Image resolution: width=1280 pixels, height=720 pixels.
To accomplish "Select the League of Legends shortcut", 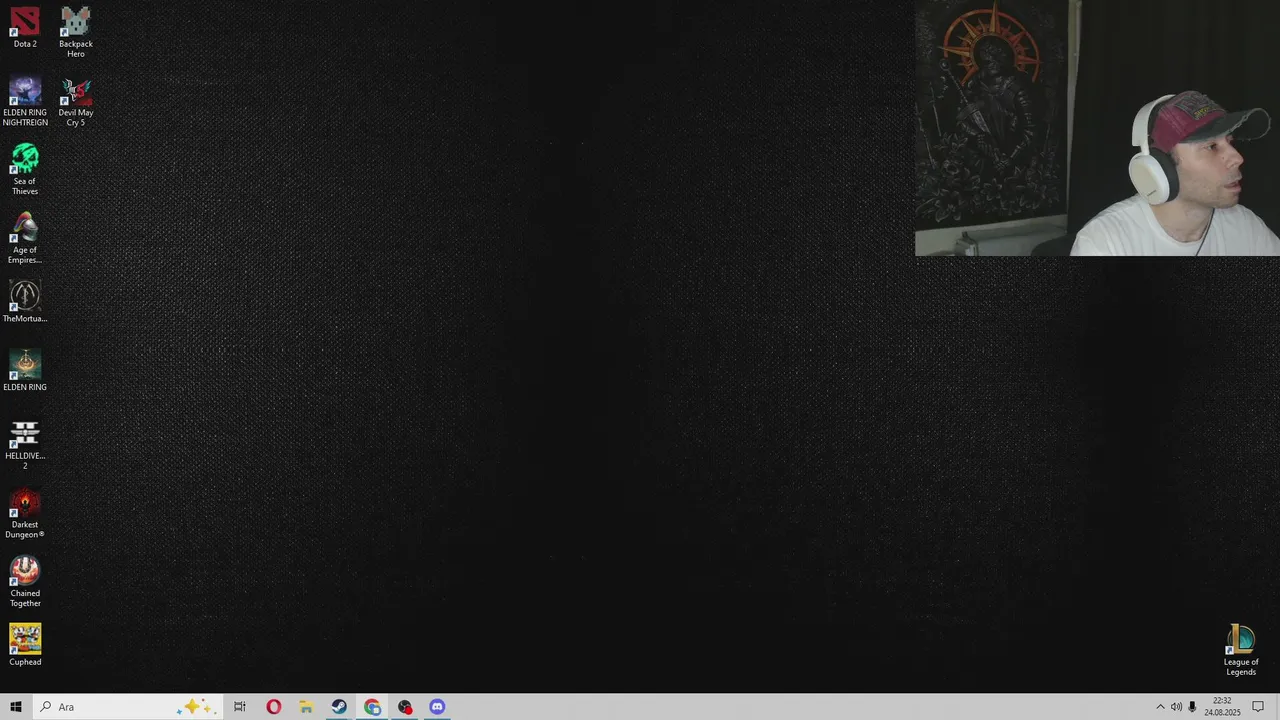I will click(1241, 650).
